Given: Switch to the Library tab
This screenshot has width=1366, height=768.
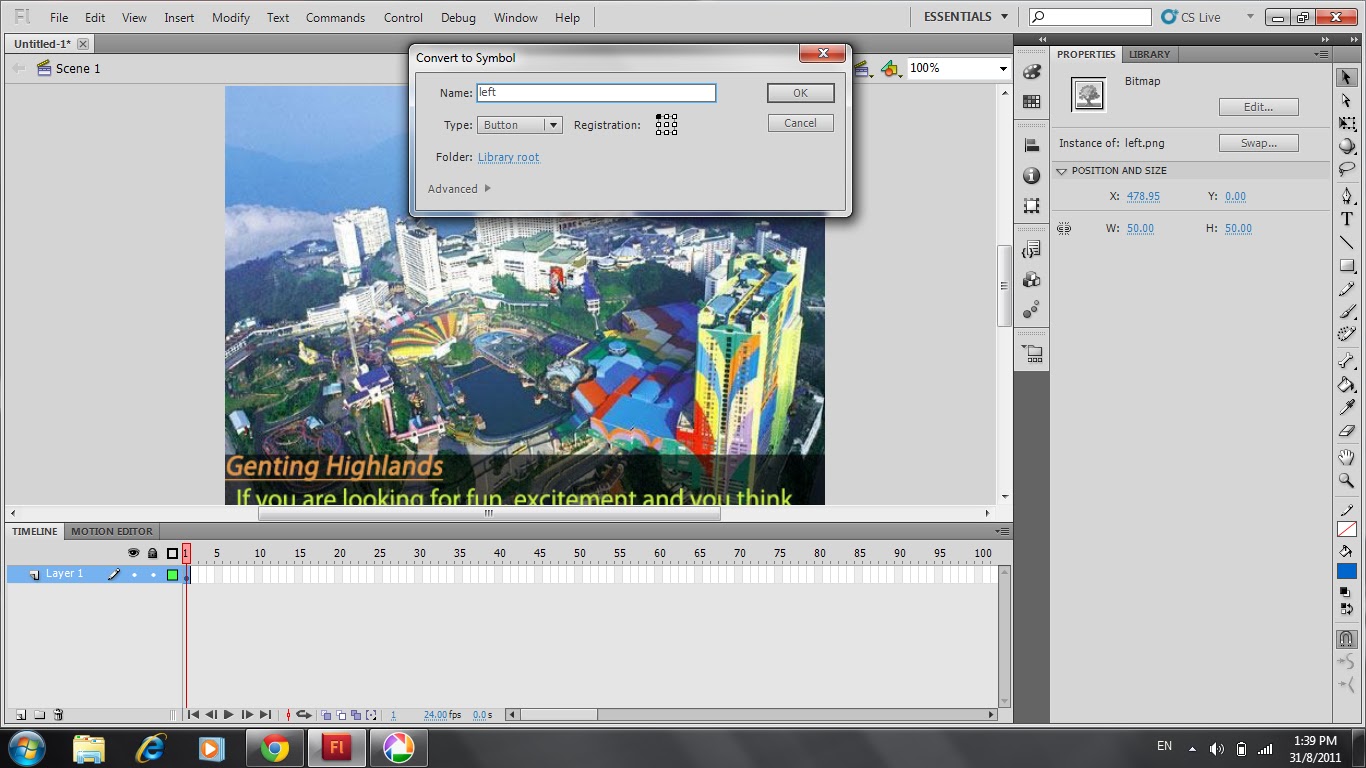Looking at the screenshot, I should click(x=1149, y=54).
